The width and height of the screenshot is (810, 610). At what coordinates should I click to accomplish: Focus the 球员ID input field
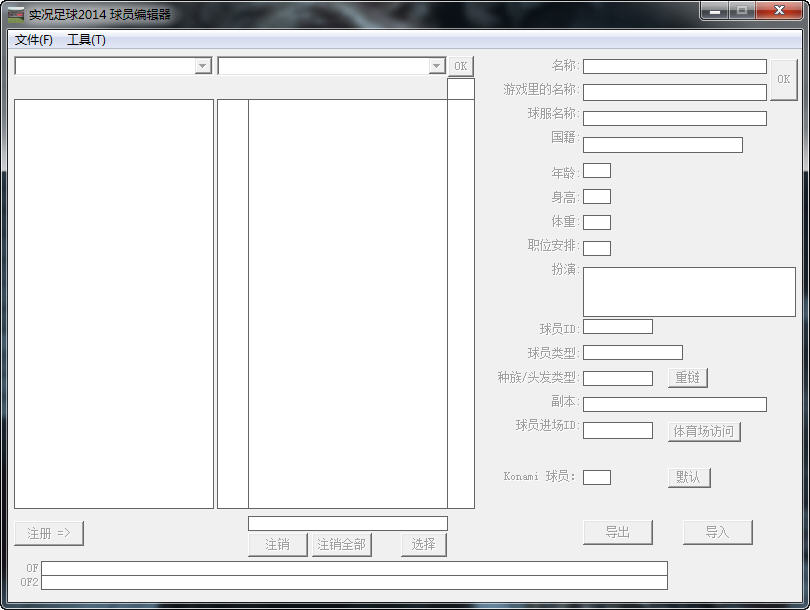click(618, 326)
